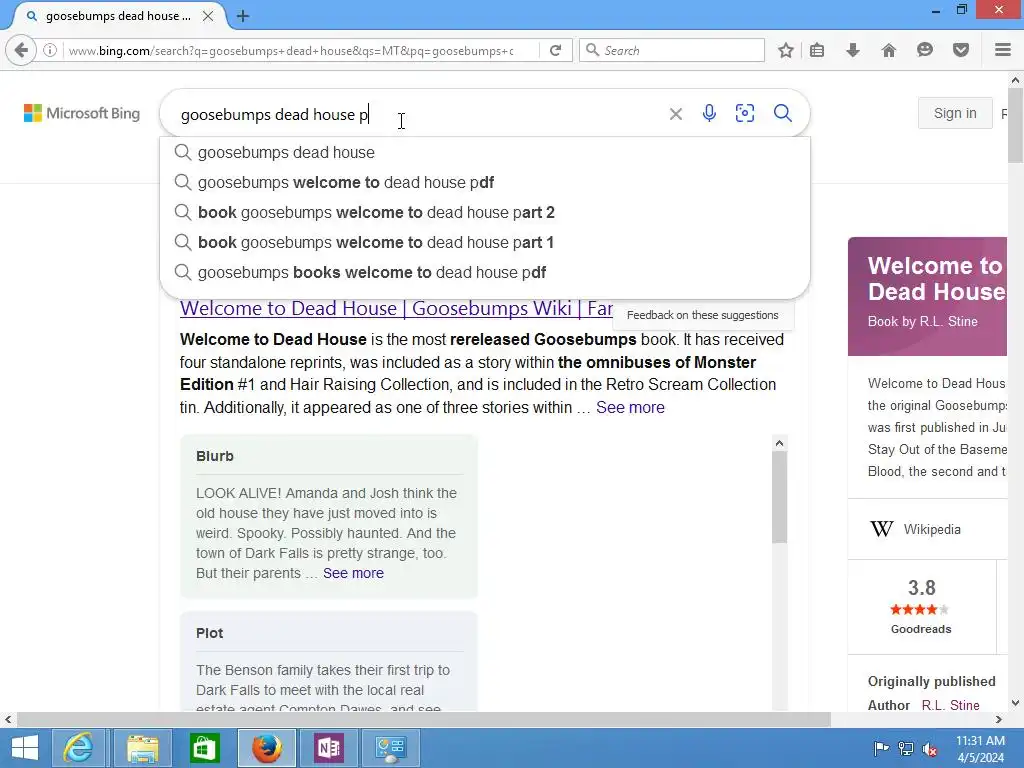
Task: Focus the Bing search input field
Action: coord(418,114)
